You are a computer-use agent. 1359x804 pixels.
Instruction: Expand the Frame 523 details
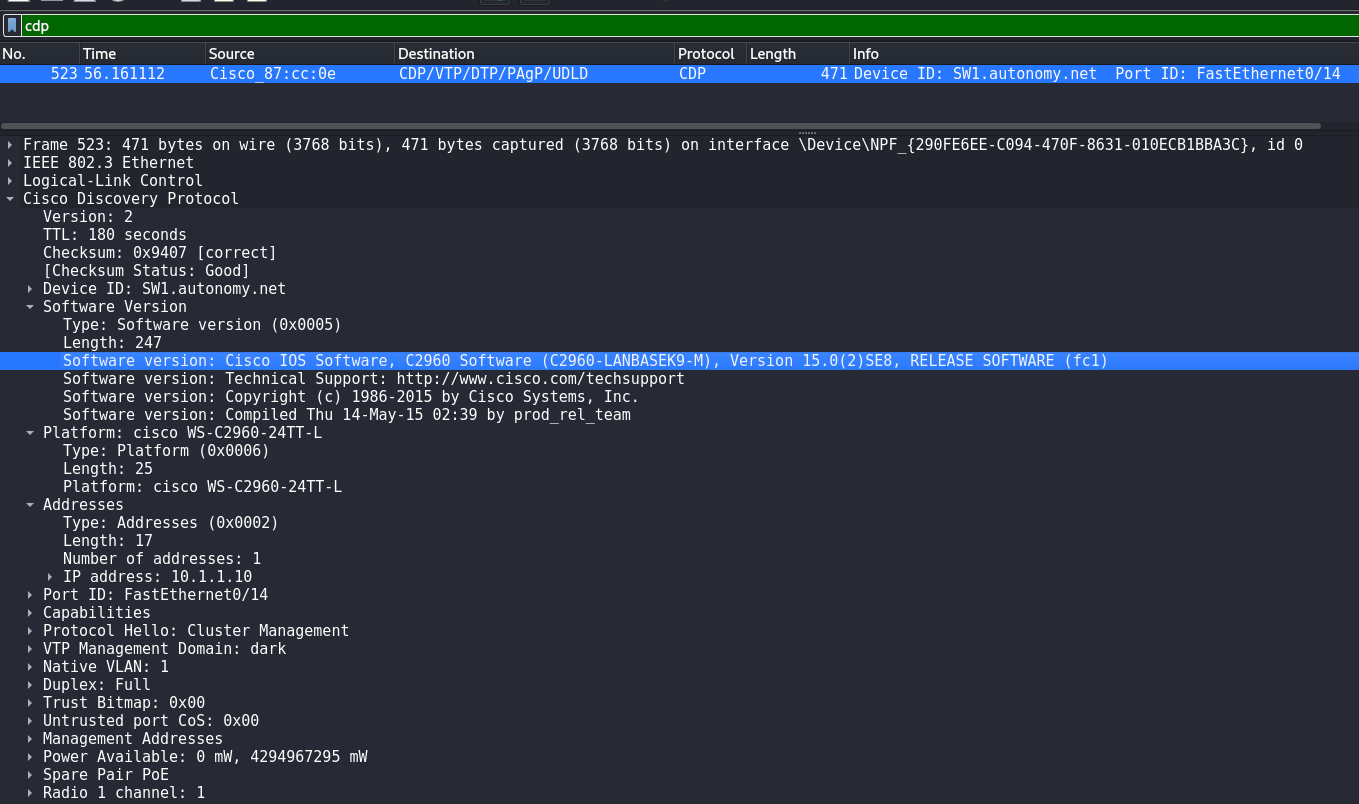(11, 145)
